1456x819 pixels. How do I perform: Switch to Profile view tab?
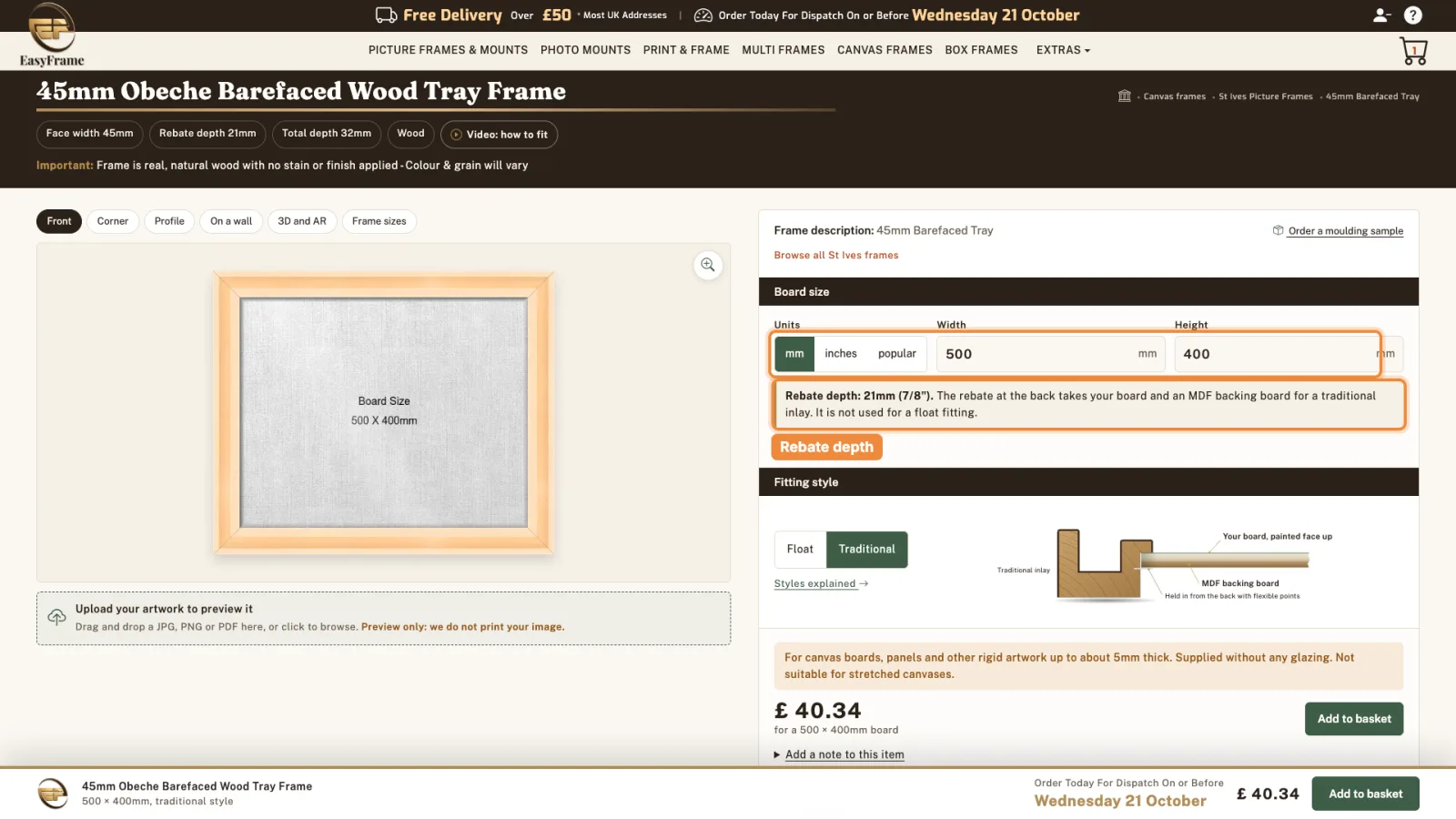click(169, 221)
